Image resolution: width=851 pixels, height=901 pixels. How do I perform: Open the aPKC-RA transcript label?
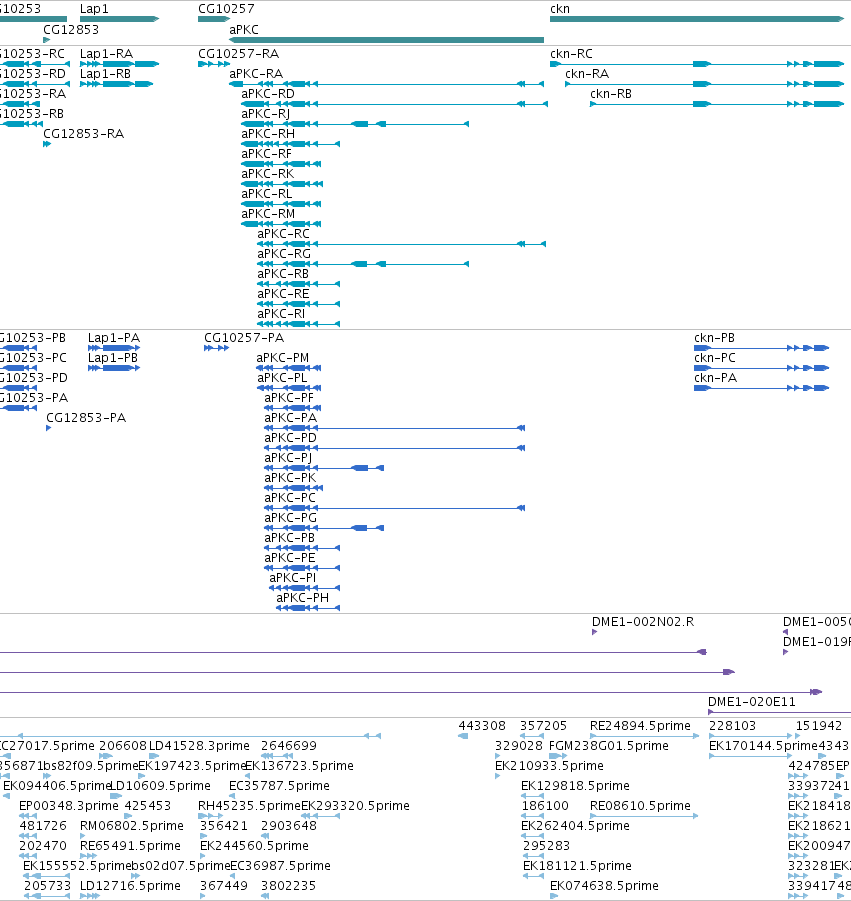point(256,74)
